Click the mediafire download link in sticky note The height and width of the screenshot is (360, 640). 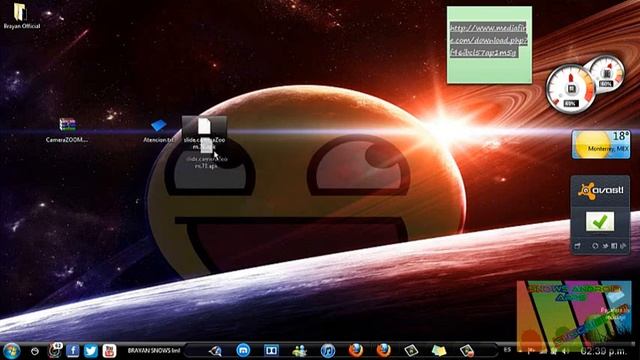tap(488, 40)
